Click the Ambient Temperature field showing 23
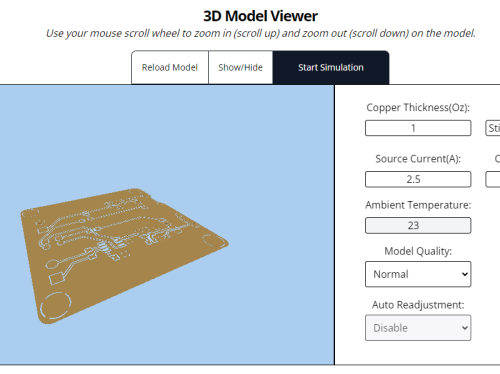 click(x=418, y=226)
